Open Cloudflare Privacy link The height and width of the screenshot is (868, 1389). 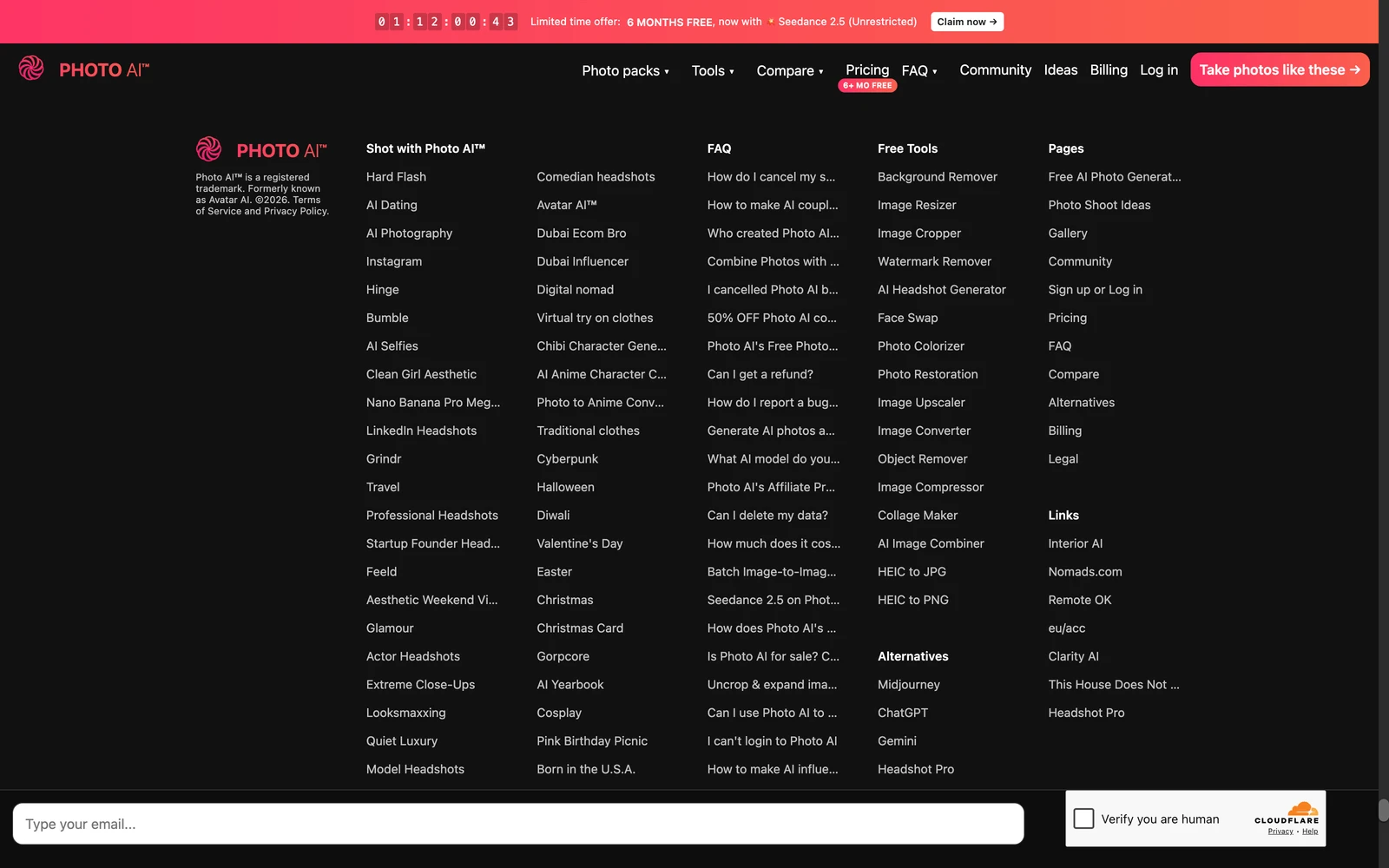[x=1280, y=832]
